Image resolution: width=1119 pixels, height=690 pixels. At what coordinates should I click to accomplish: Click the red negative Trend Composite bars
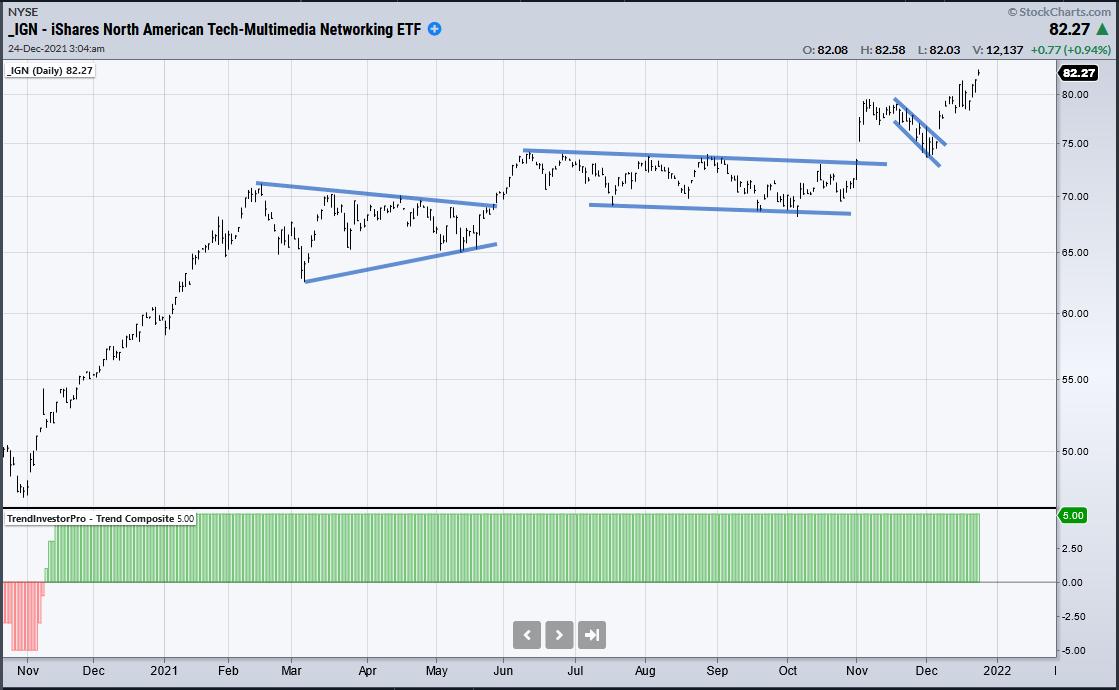(x=24, y=615)
